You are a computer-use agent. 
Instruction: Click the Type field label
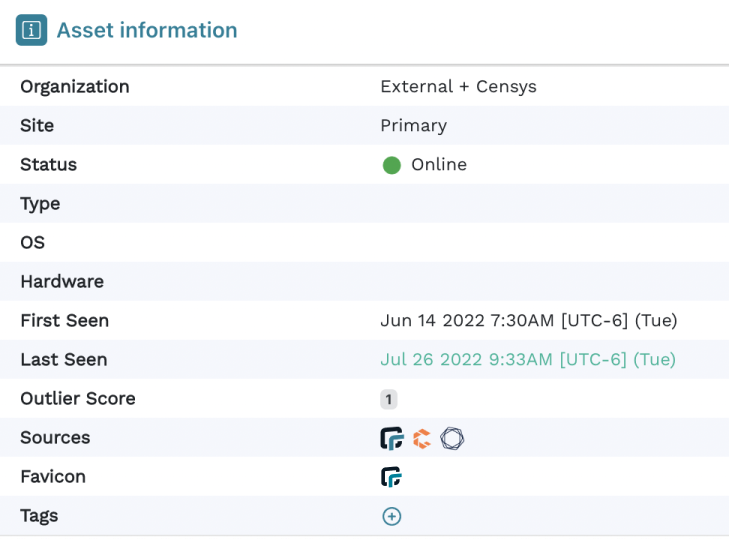(40, 204)
